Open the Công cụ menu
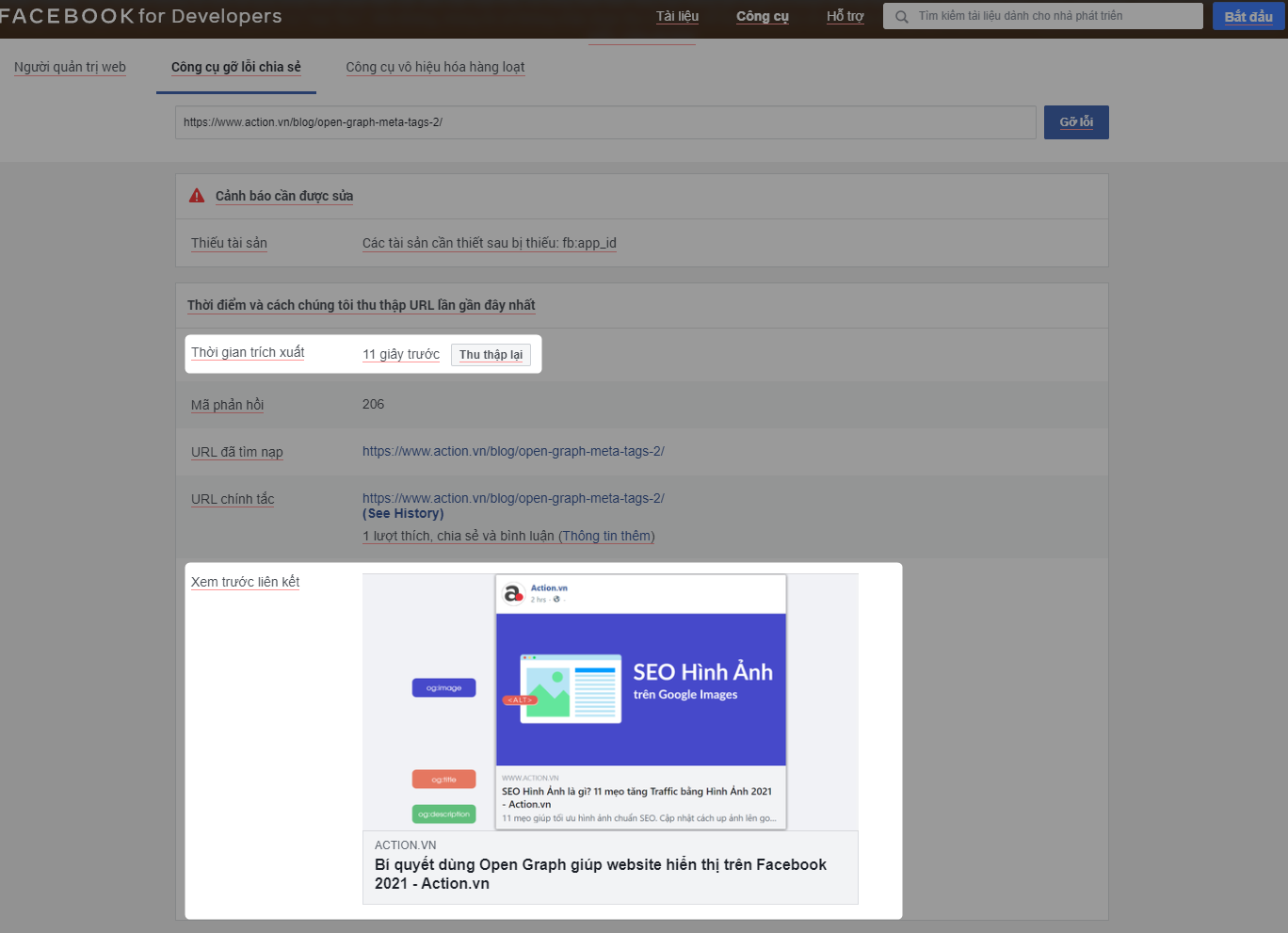Viewport: 1288px width, 933px height. [x=763, y=16]
